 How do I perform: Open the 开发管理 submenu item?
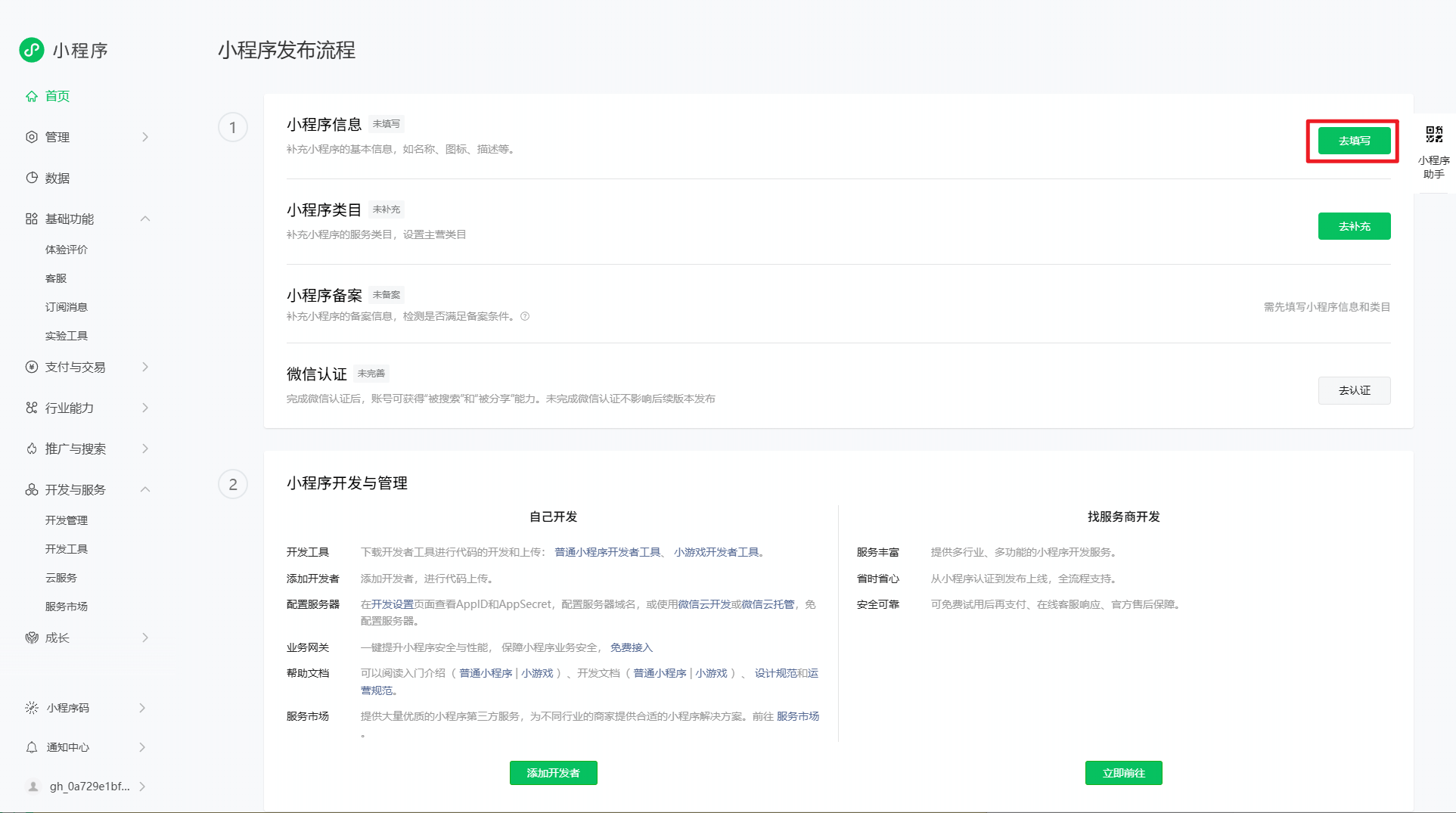67,520
